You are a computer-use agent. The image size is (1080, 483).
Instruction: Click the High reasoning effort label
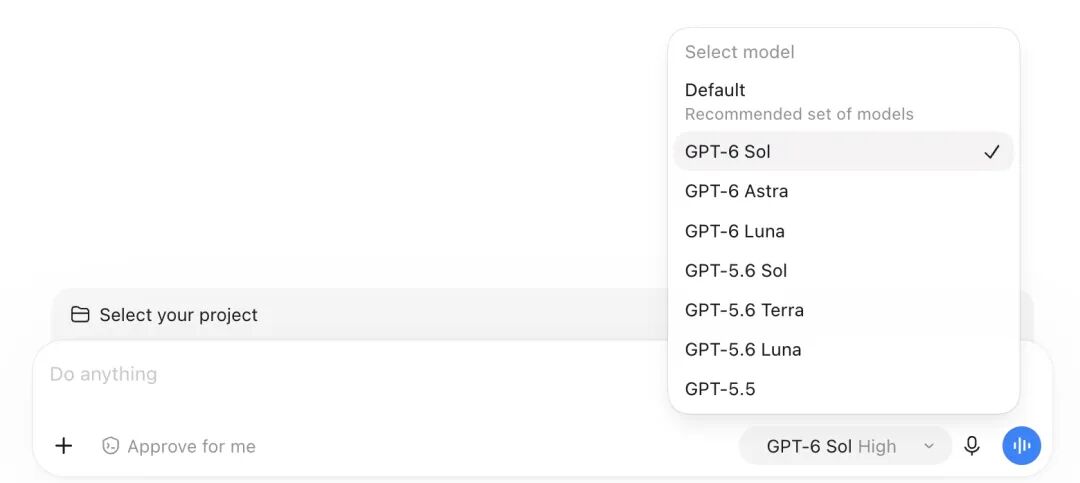tap(877, 446)
